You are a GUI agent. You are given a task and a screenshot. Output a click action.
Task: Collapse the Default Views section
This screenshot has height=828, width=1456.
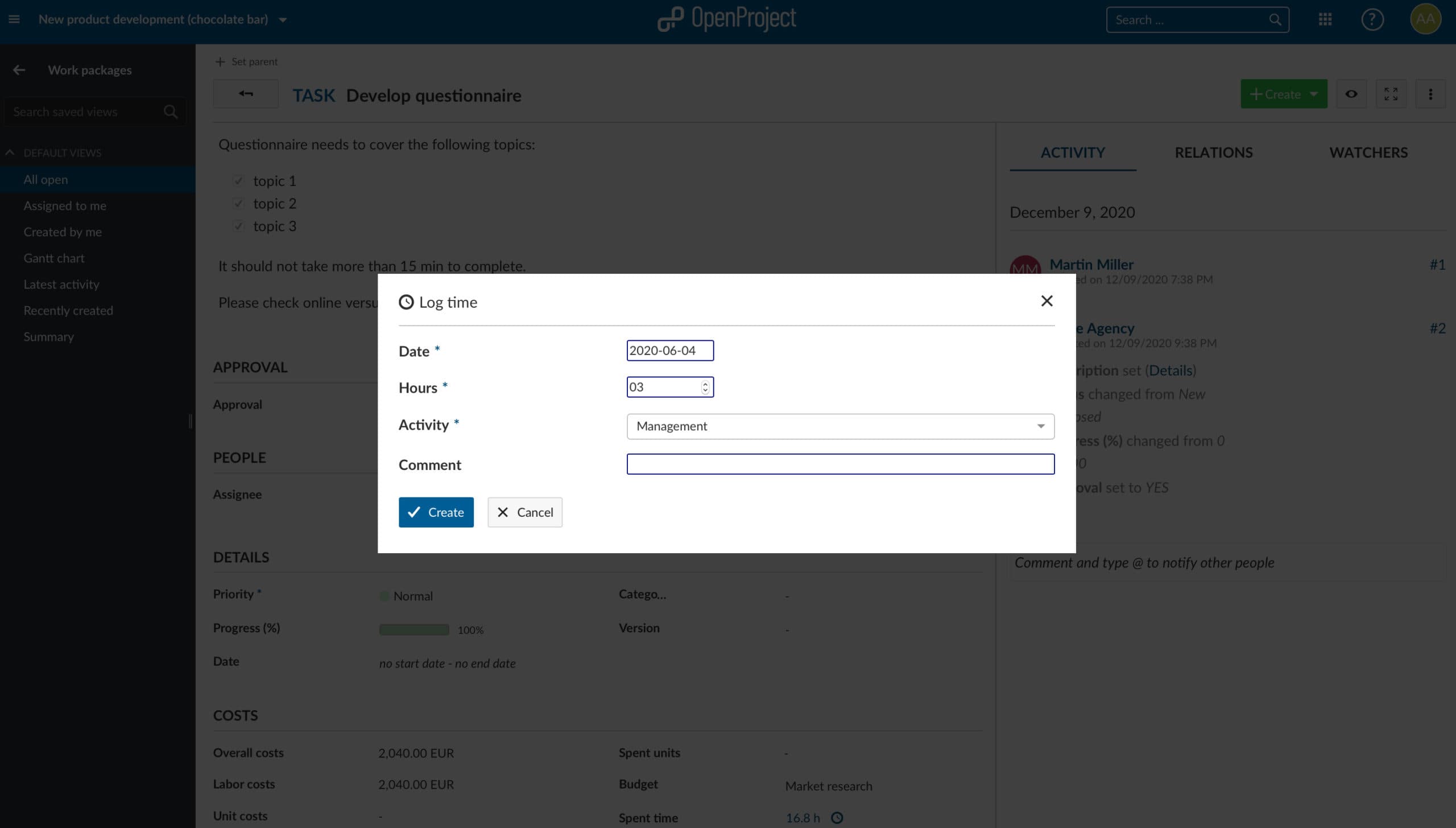pyautogui.click(x=10, y=153)
